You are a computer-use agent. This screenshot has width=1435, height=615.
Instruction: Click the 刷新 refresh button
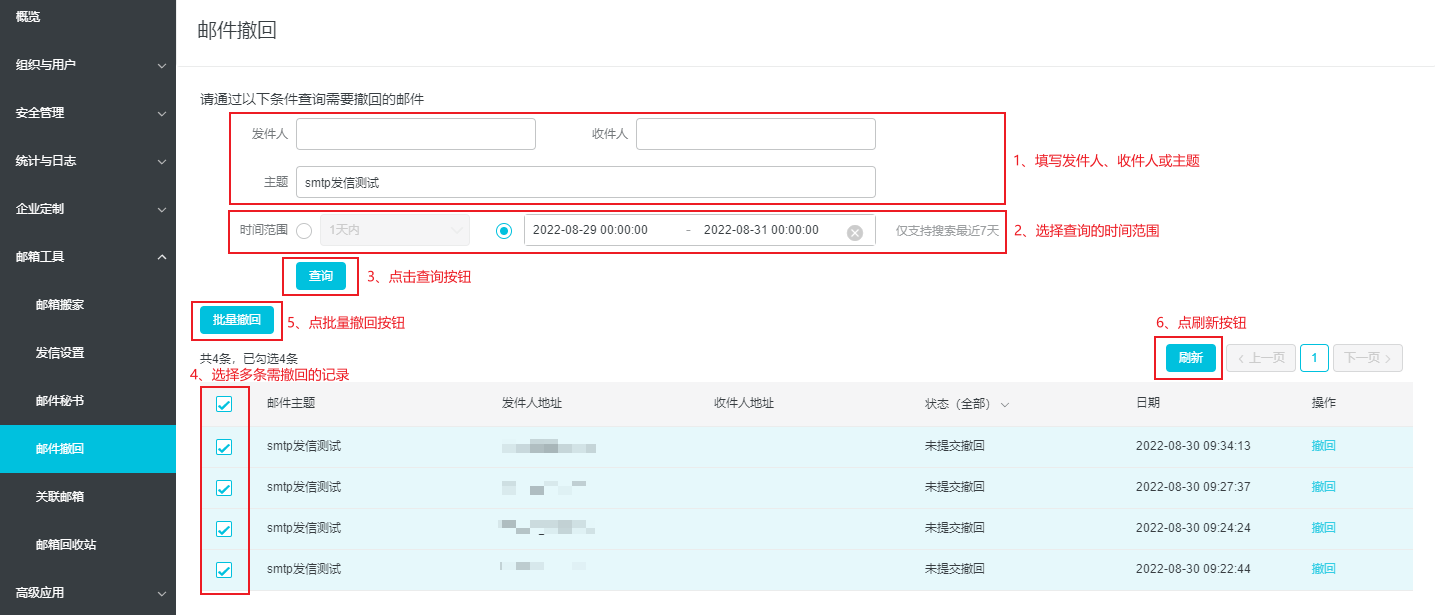[1190, 358]
